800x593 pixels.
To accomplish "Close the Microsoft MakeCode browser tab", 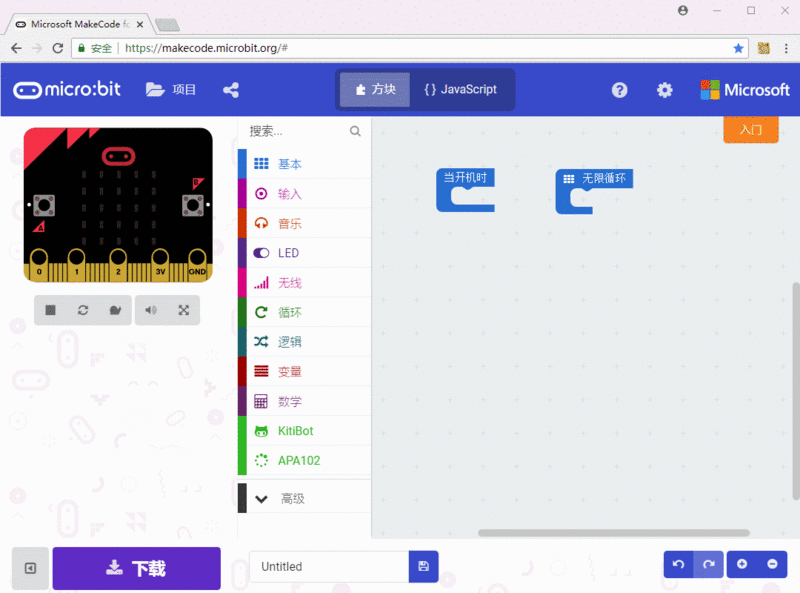I will tap(140, 24).
